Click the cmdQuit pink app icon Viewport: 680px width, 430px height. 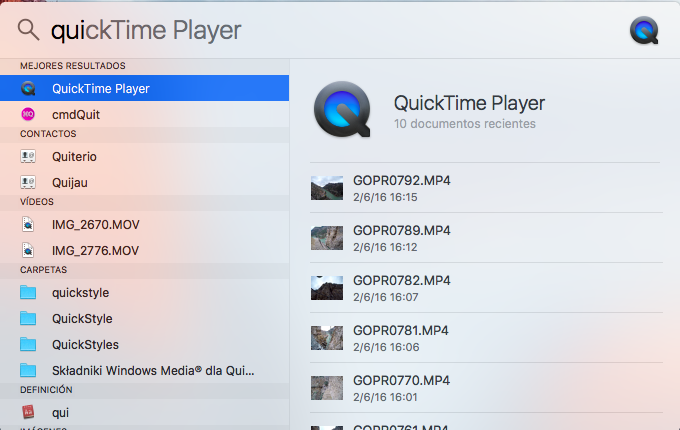pyautogui.click(x=28, y=114)
